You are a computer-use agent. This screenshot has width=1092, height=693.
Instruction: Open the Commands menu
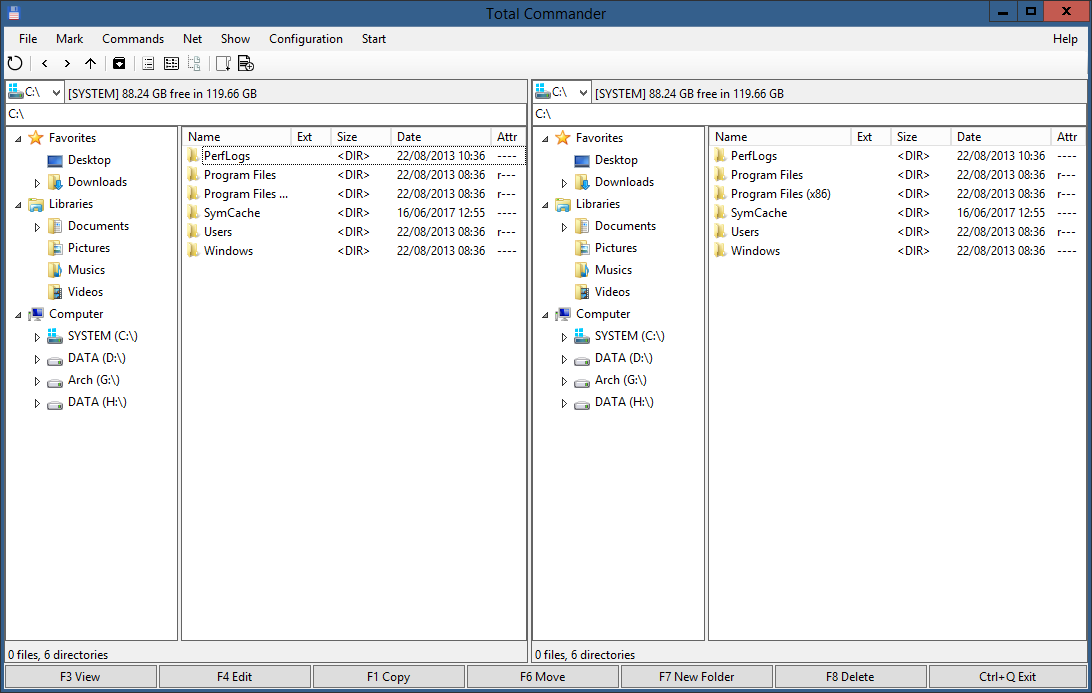(133, 39)
